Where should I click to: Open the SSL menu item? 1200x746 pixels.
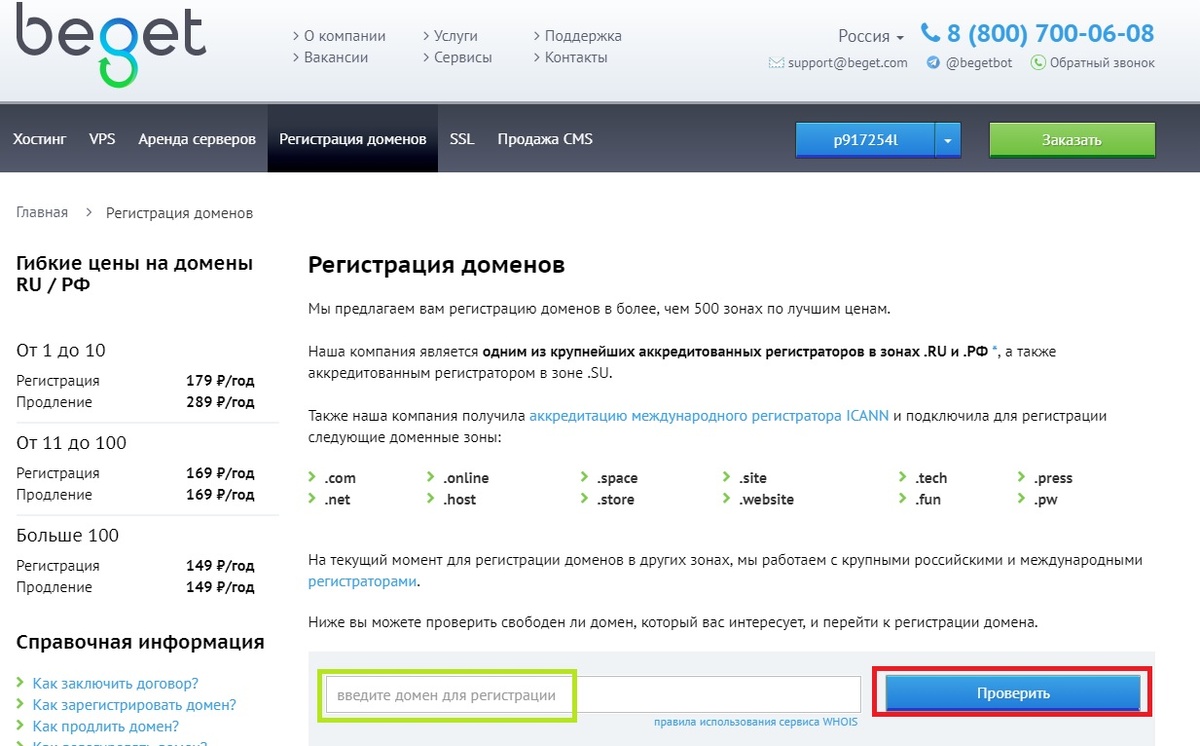pos(462,139)
